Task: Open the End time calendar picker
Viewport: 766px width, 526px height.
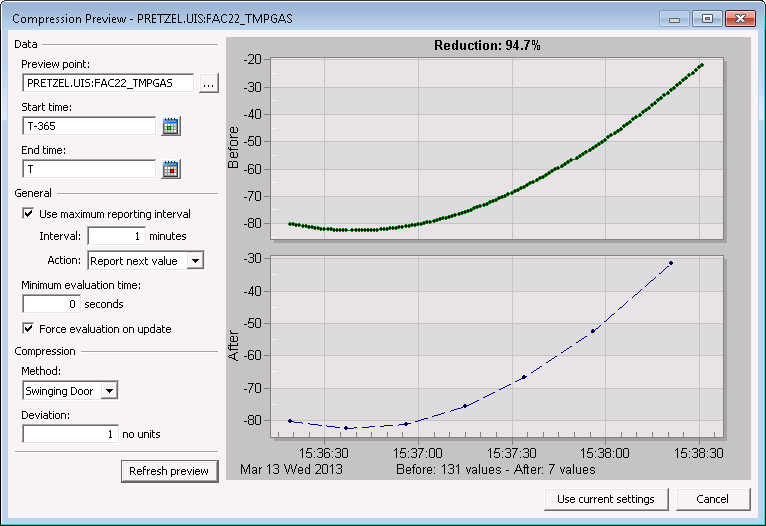Action: (170, 169)
